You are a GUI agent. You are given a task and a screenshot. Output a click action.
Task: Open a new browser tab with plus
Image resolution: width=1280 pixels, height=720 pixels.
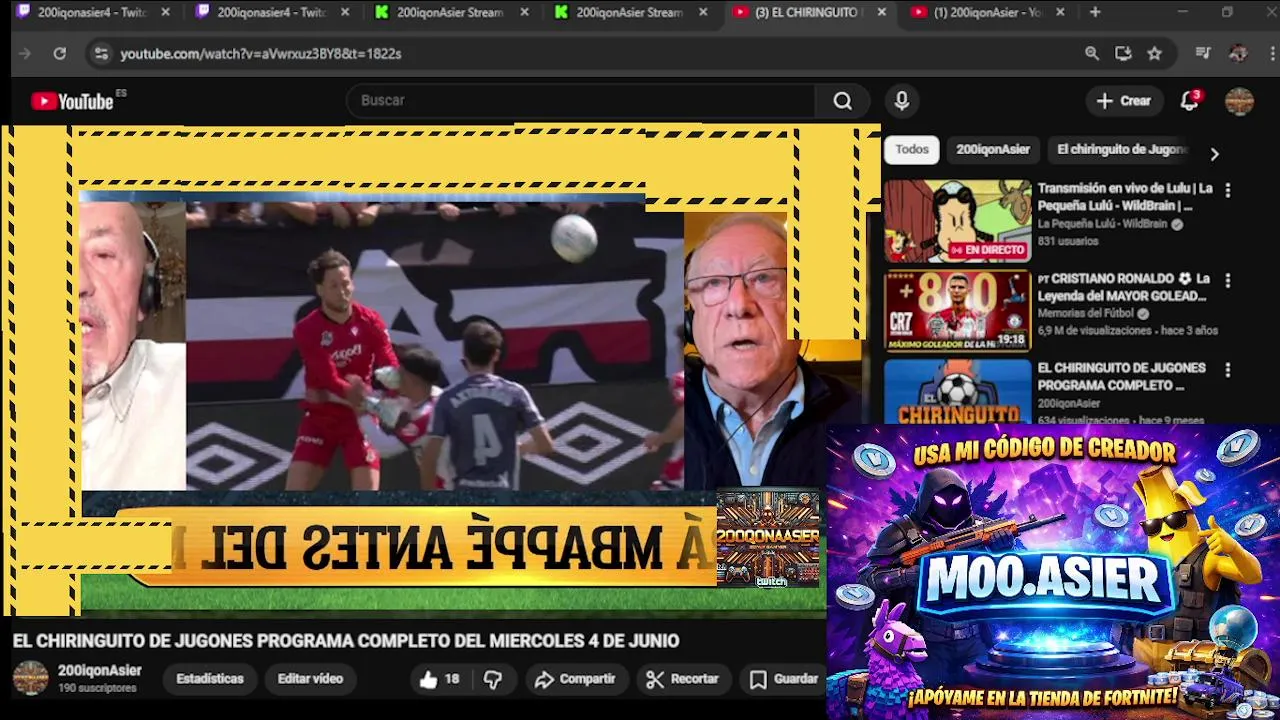tap(1095, 12)
